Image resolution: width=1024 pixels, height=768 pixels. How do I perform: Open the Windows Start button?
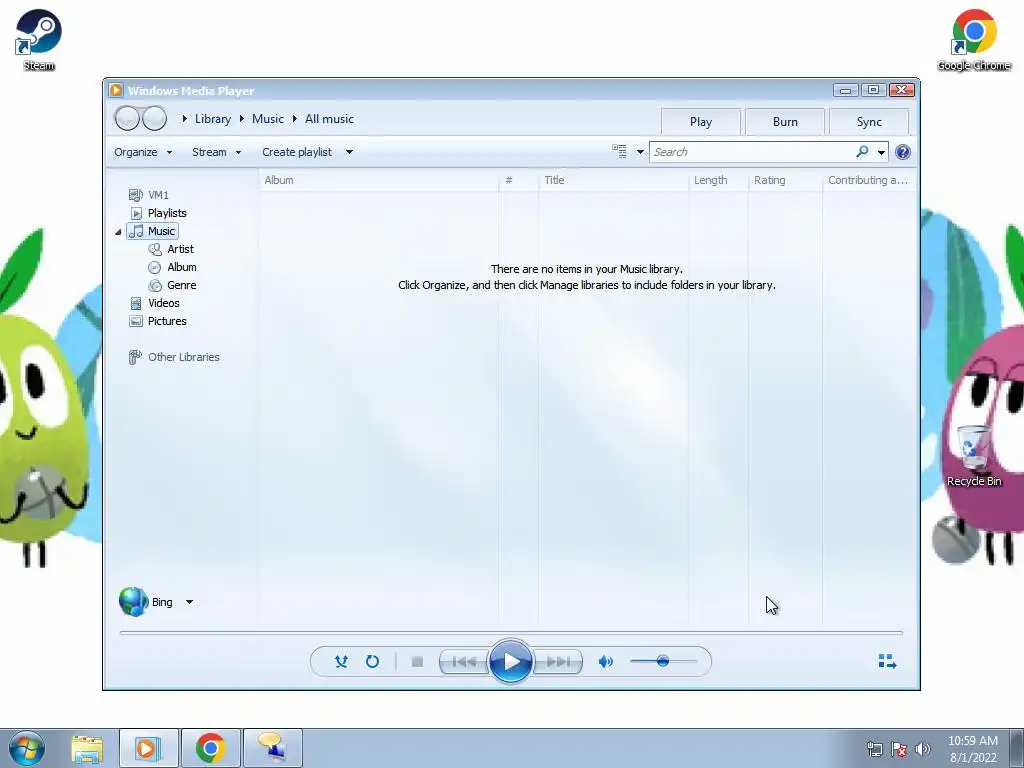point(27,748)
